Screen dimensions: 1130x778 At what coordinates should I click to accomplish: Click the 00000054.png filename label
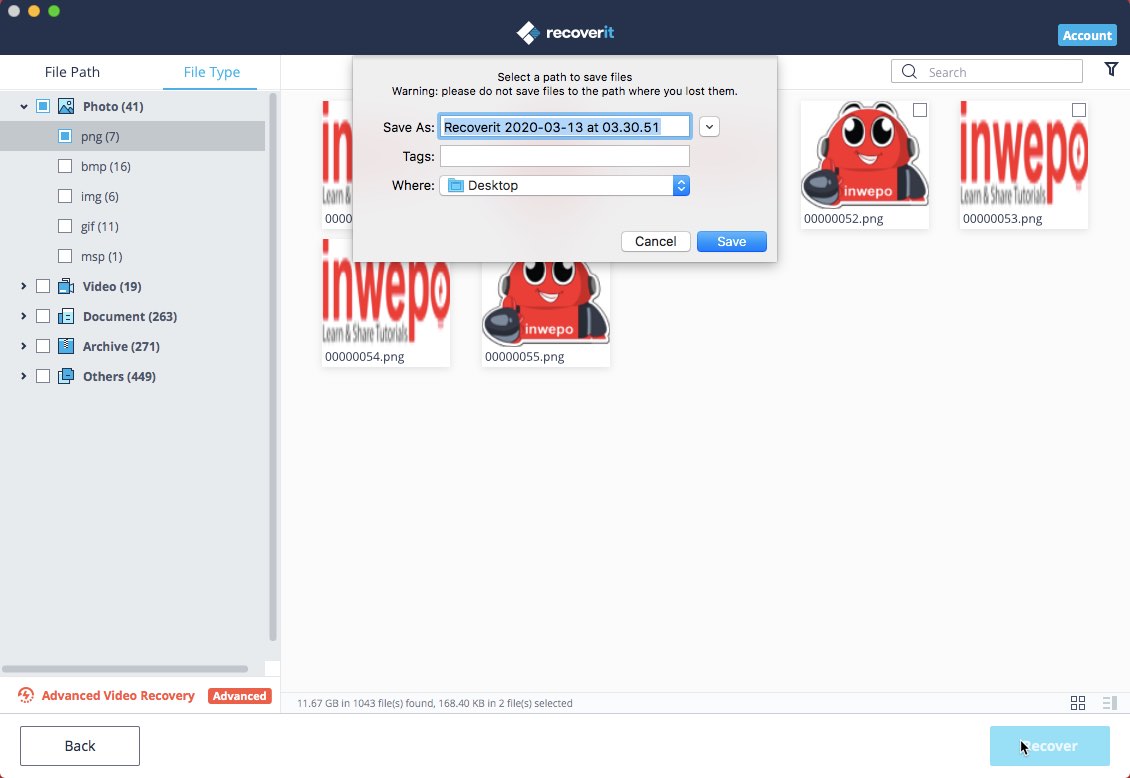pyautogui.click(x=364, y=357)
